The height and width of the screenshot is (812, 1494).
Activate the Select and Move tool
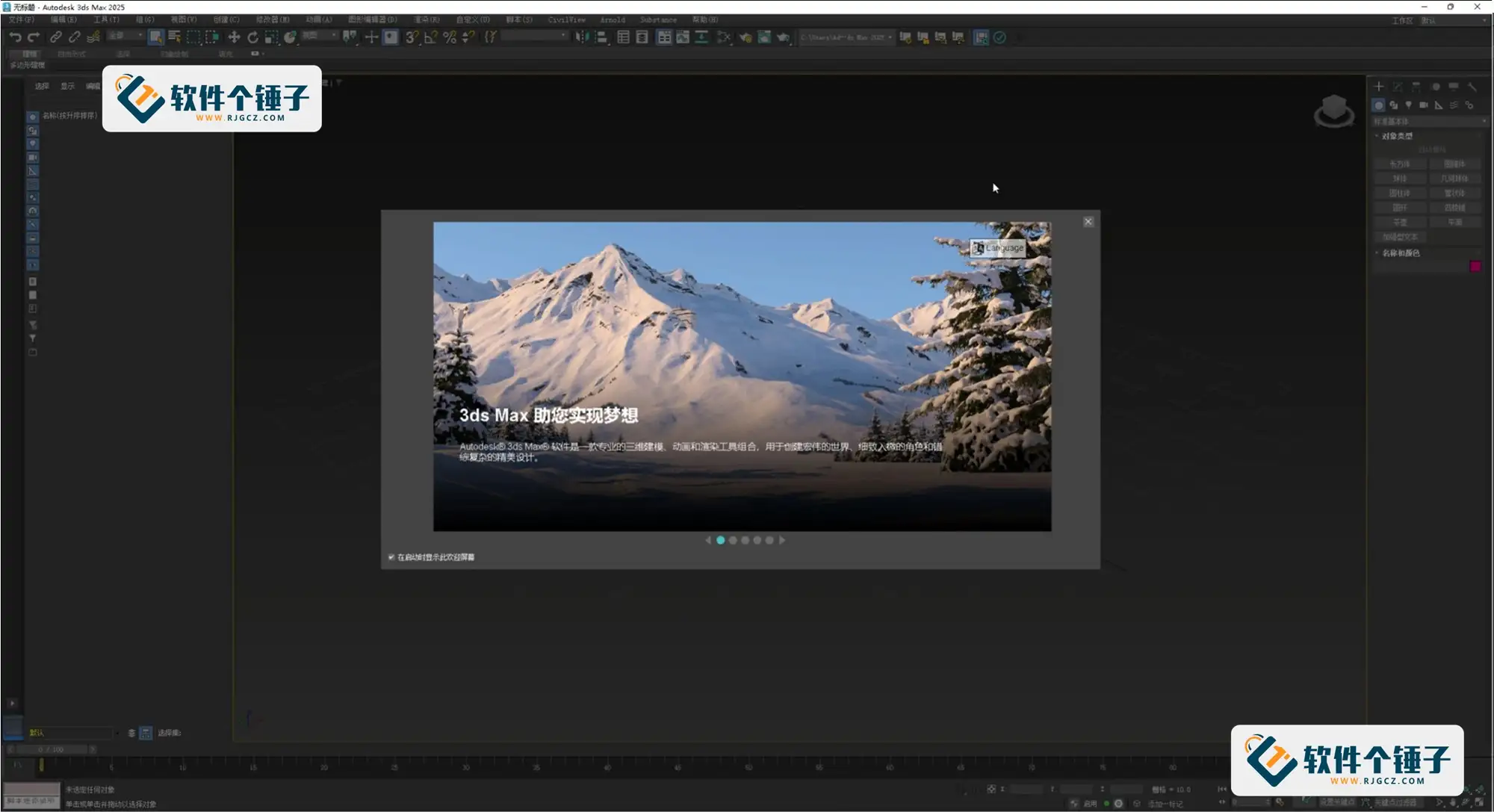coord(234,37)
